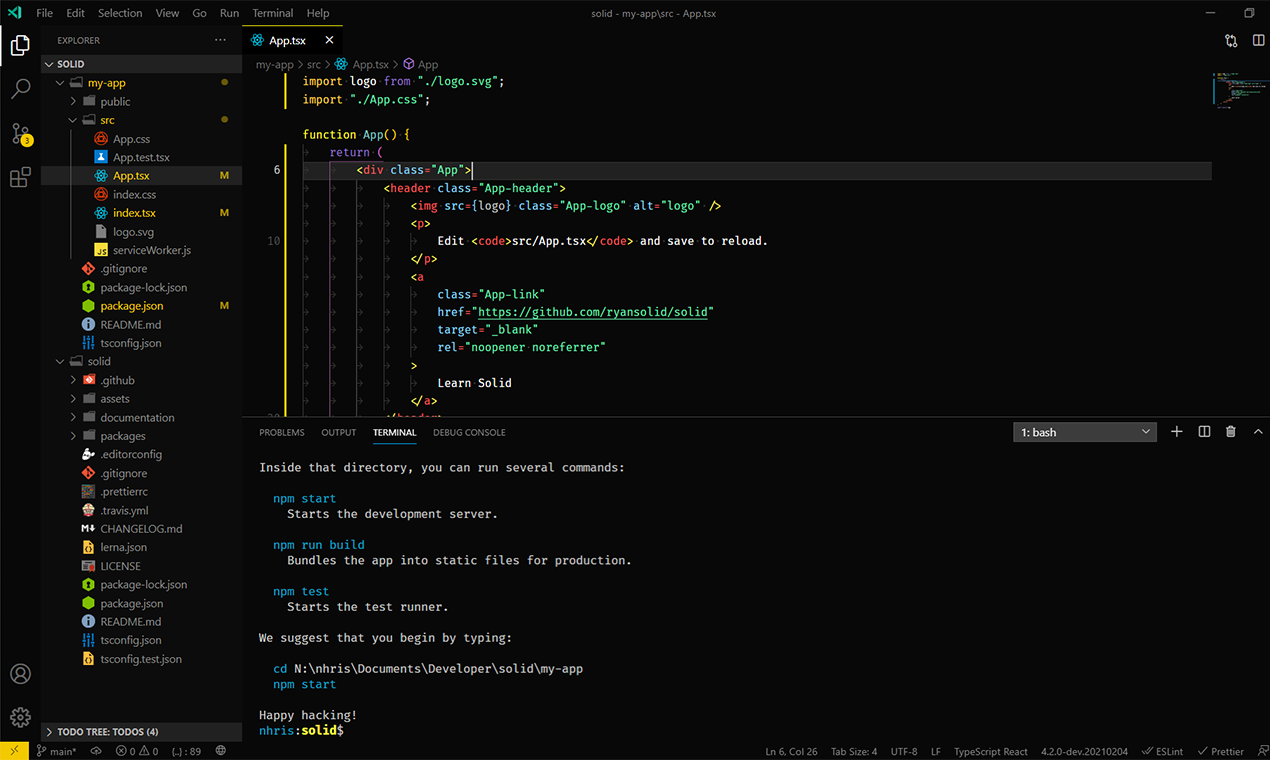Click the editor minimap
1270x760 pixels.
(1237, 92)
